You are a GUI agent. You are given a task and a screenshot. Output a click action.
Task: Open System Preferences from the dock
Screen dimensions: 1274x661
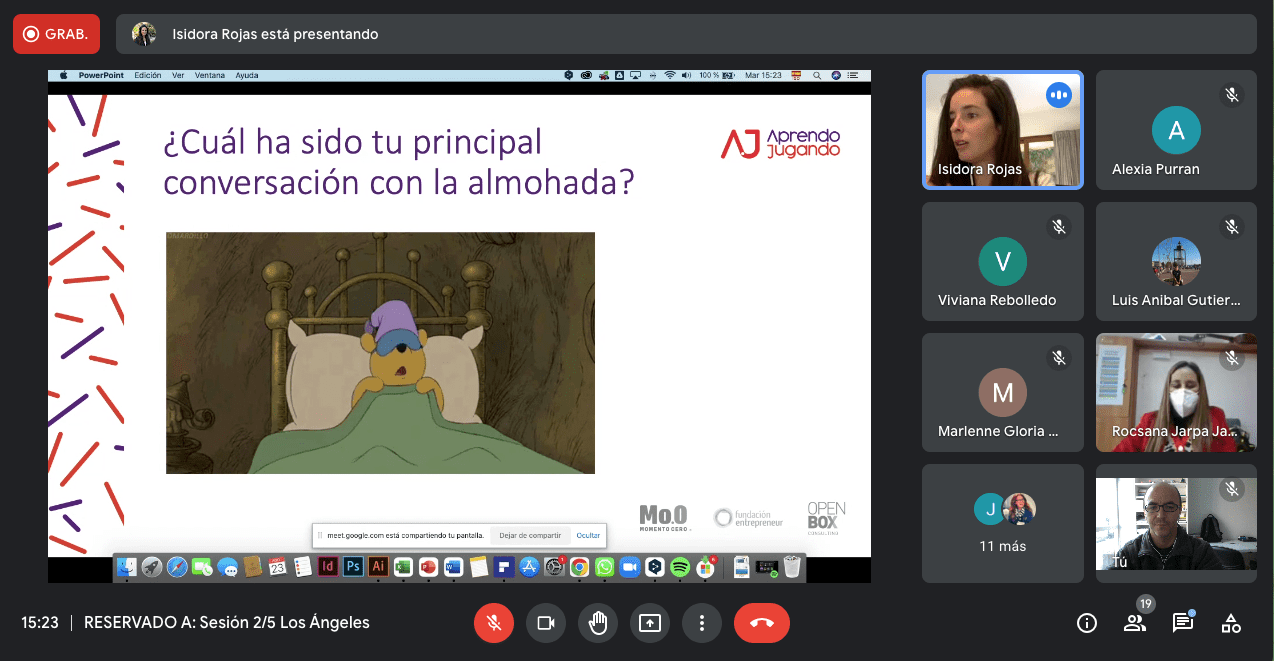554,567
